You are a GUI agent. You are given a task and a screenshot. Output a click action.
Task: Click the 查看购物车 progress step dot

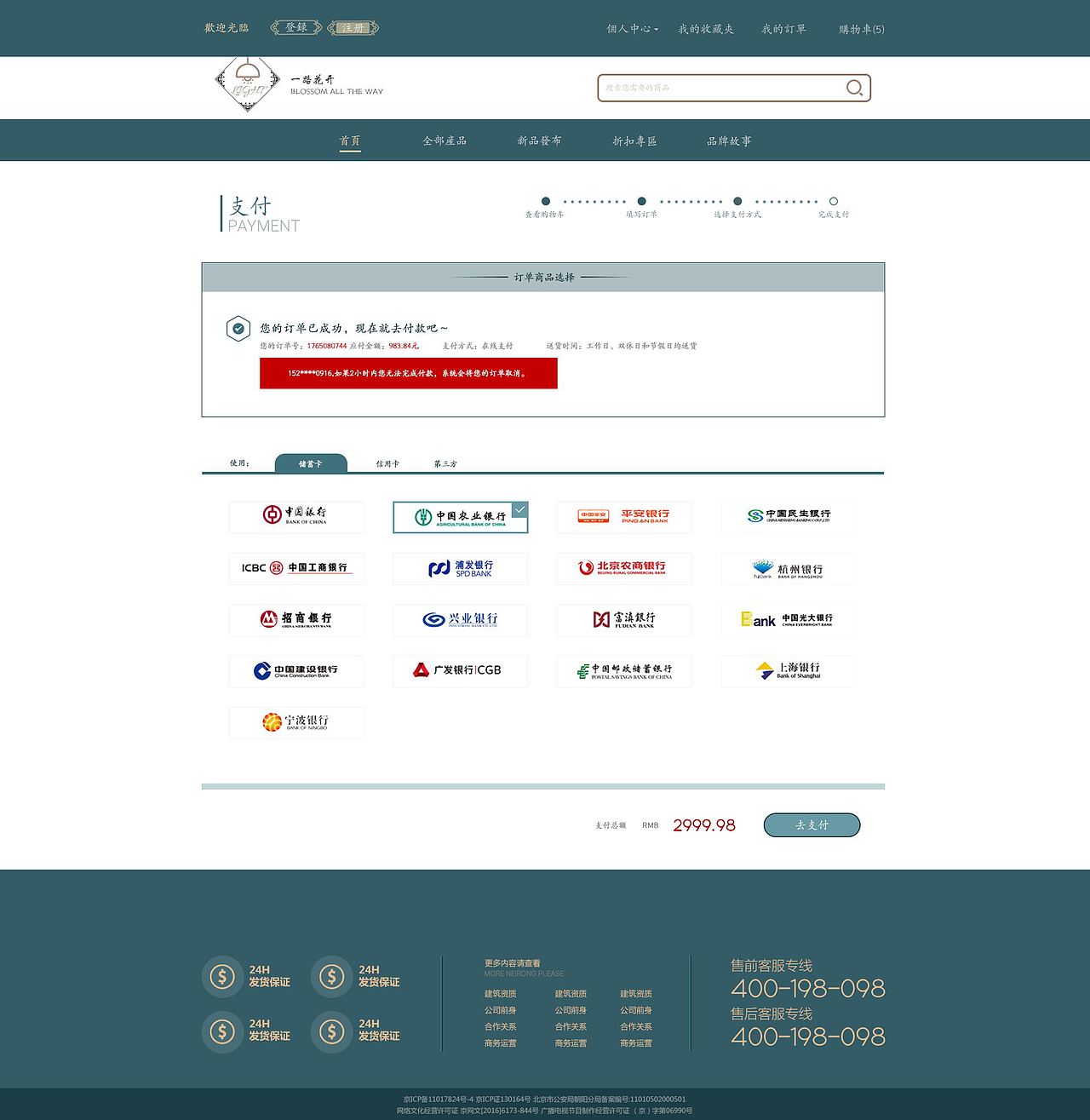click(x=546, y=202)
